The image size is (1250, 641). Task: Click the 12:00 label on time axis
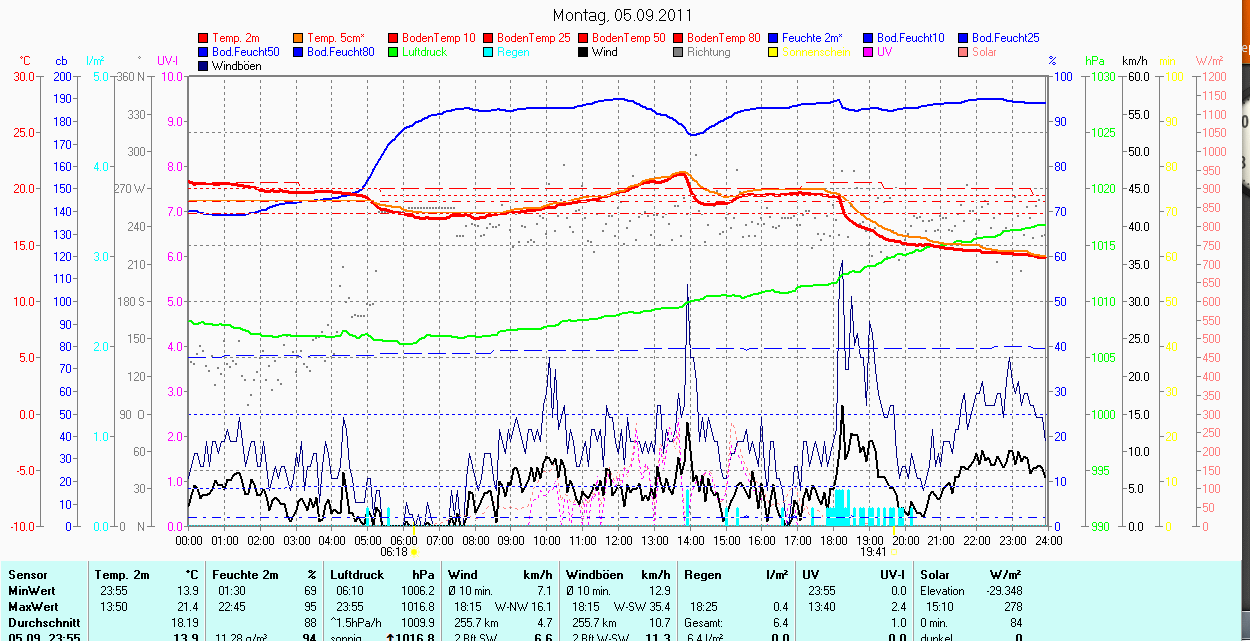coord(618,539)
